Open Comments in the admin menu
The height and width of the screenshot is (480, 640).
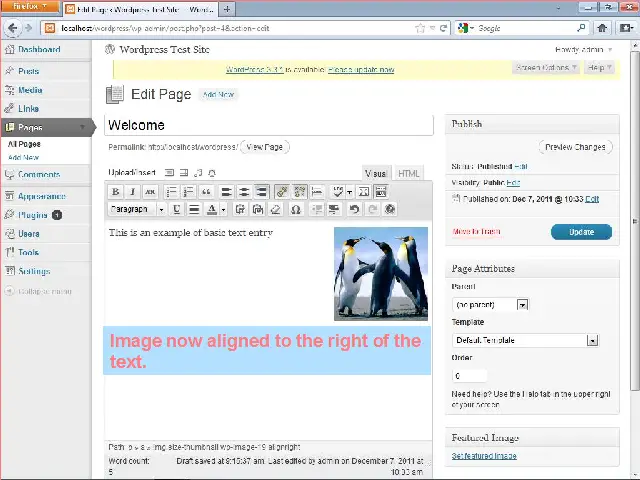39,174
